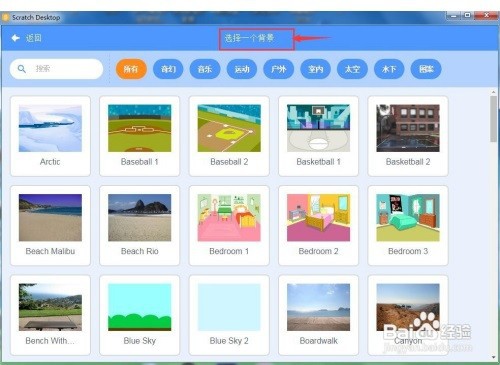Screen dimensions: 500x365
Task: Select the 室内 (Indoors) category filter
Action: 315,69
